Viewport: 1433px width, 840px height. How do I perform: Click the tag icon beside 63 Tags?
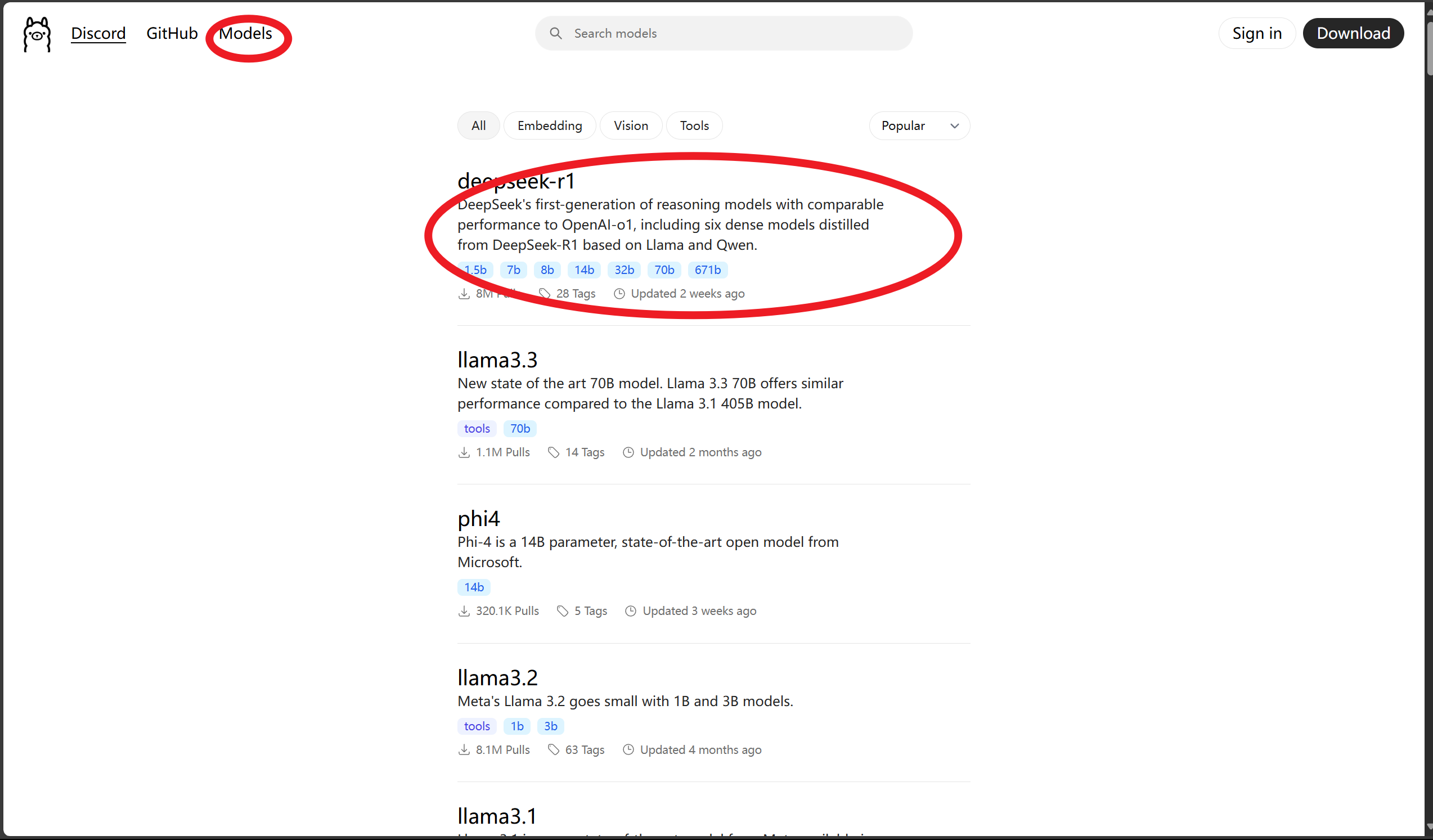(x=553, y=749)
